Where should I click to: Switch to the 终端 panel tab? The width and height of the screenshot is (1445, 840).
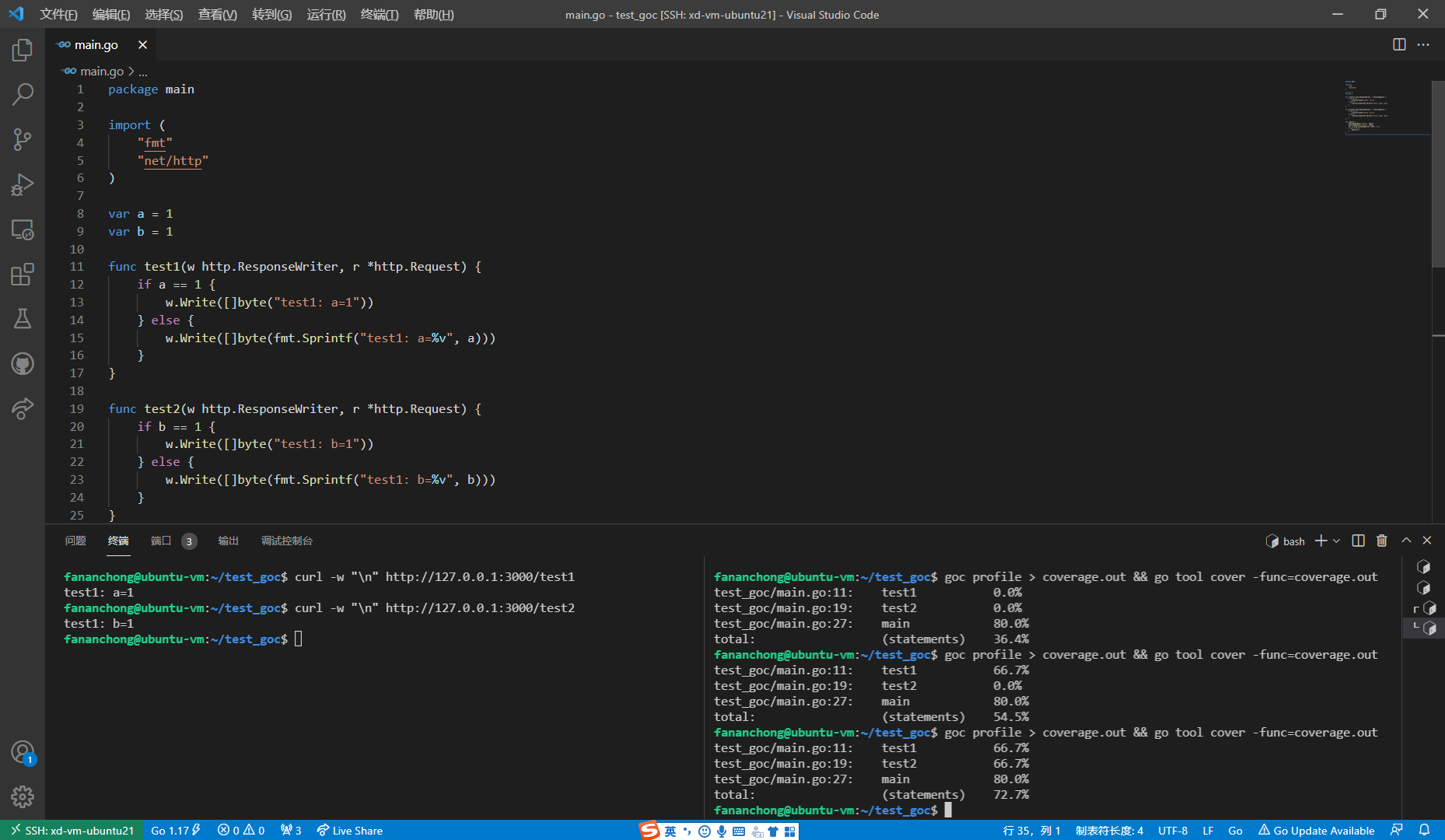point(118,541)
